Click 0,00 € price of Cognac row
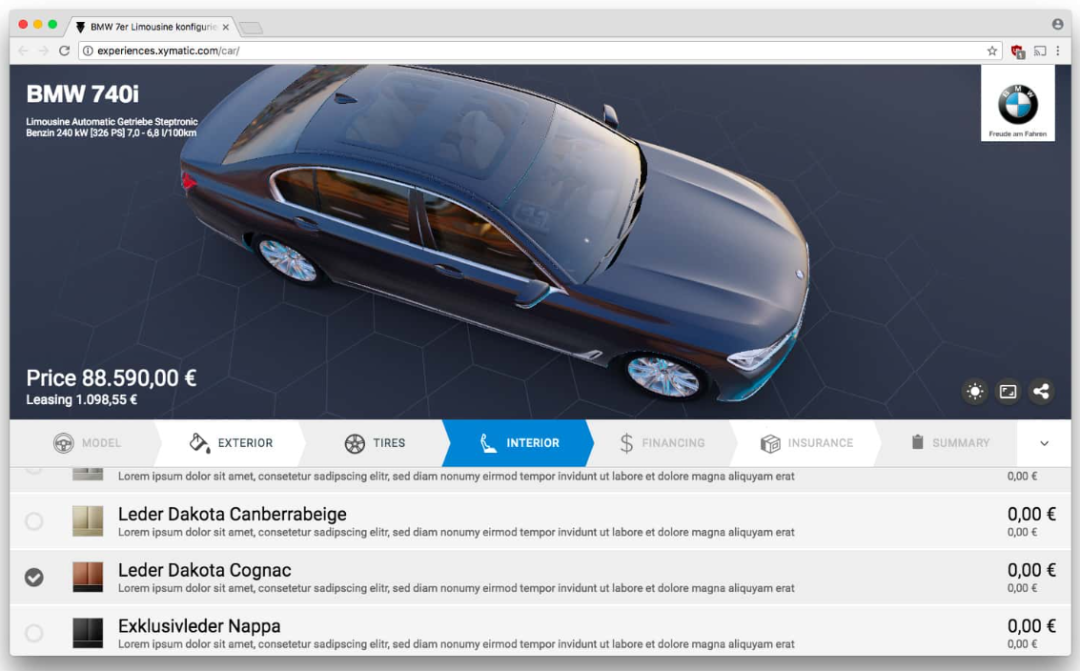Screen dimensions: 1080x671 pos(1031,570)
